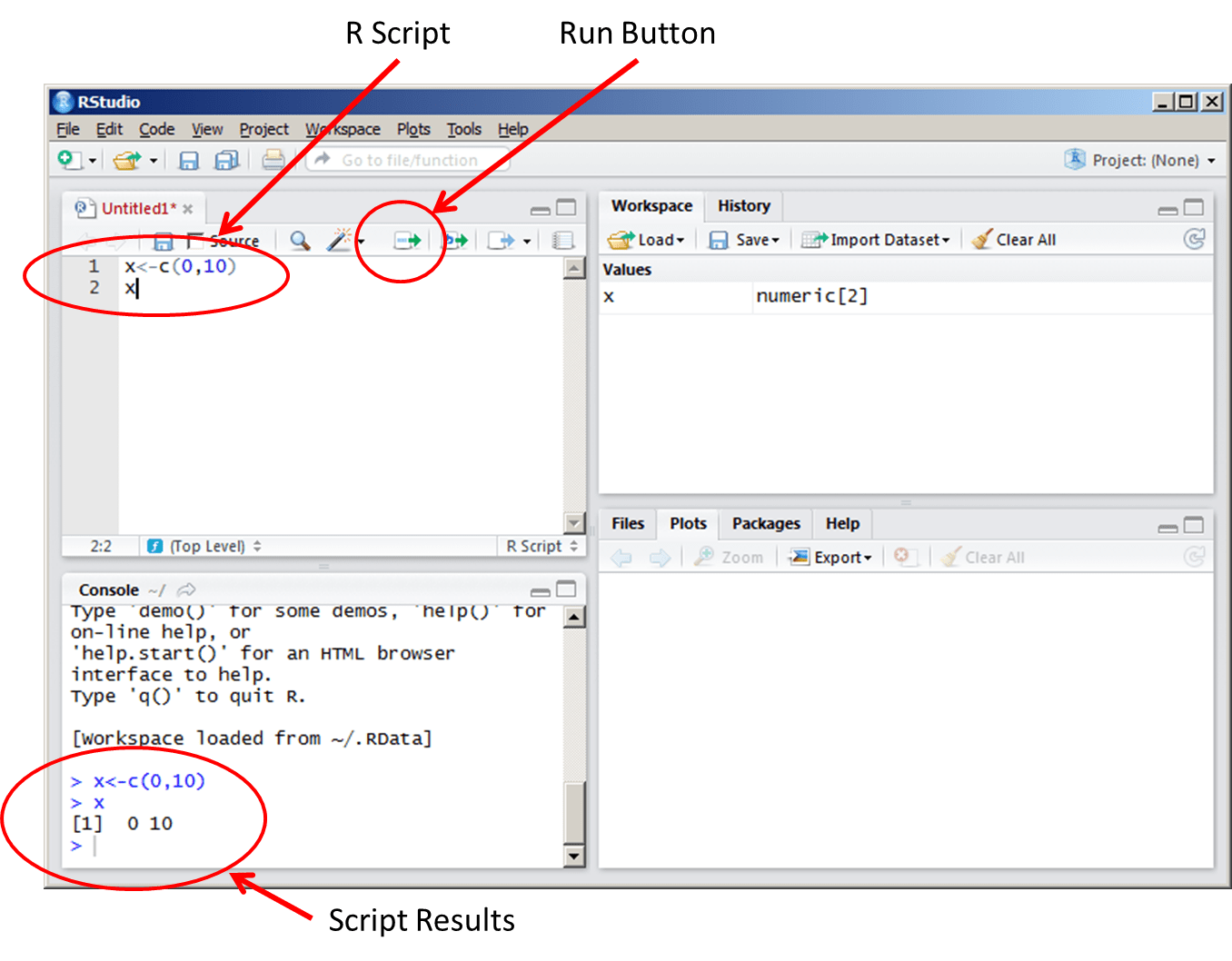Open the Source options dropdown arrow
The image size is (1232, 961).
(x=527, y=242)
